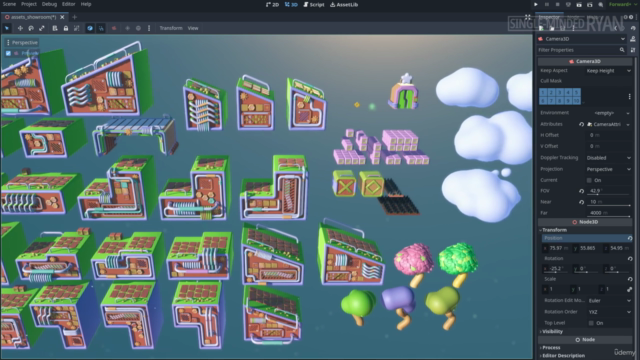640x360 pixels.
Task: Select the Select Mode arrow tool
Action: [7, 28]
